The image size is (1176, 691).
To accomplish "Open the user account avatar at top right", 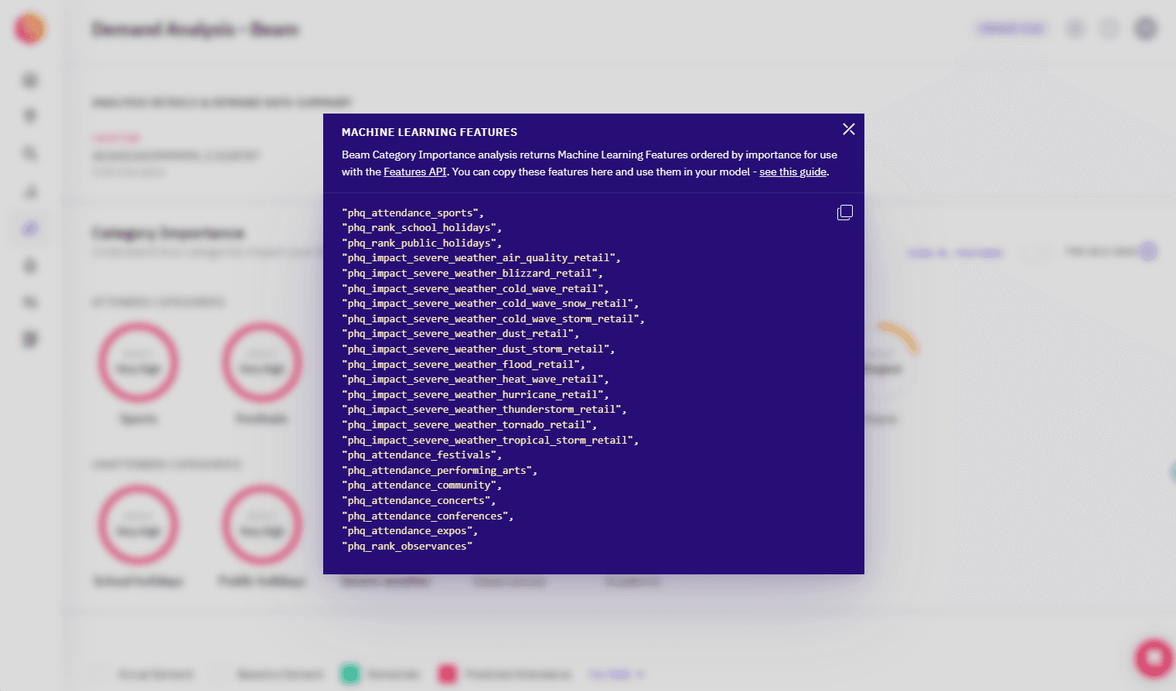I will 1145,28.
